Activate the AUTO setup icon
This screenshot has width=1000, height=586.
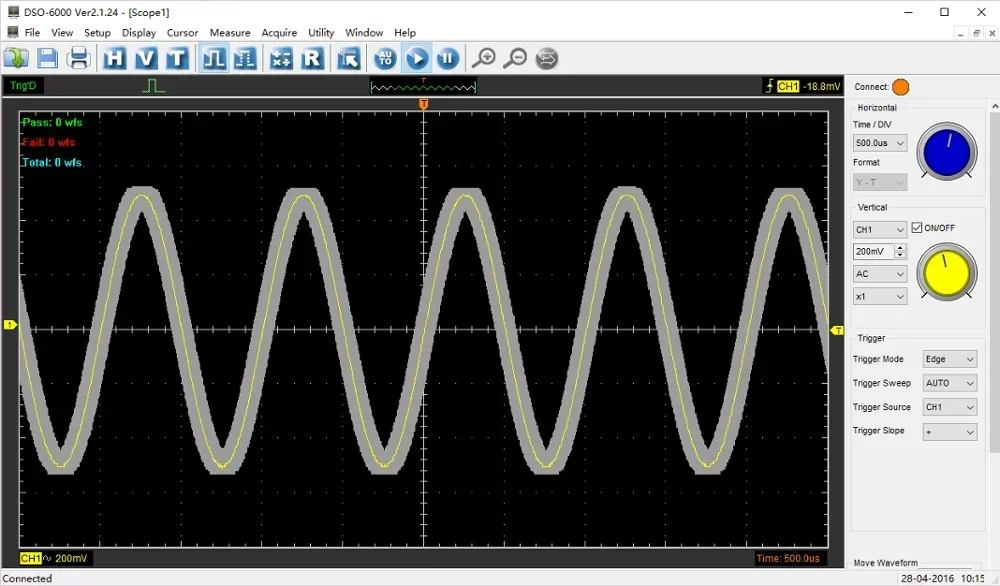383,58
